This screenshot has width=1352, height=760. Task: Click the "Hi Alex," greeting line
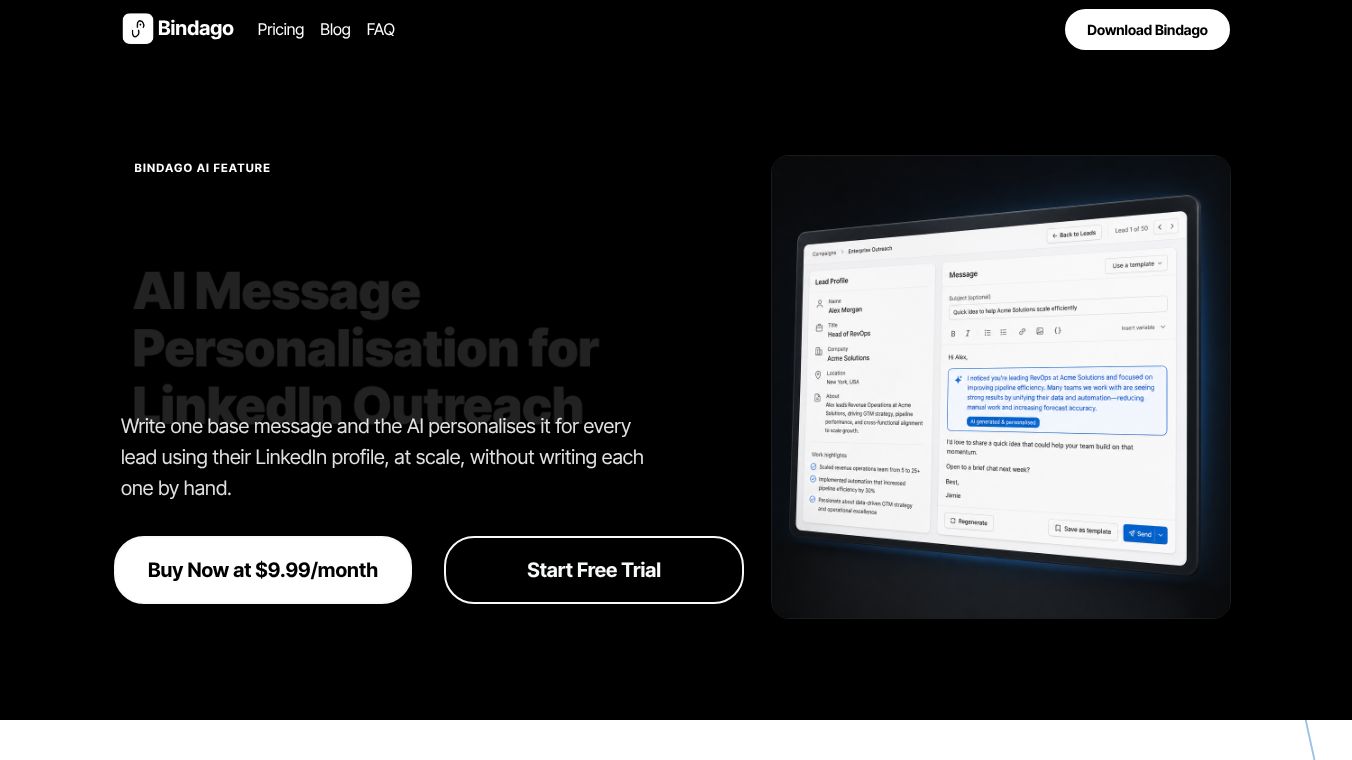(957, 357)
